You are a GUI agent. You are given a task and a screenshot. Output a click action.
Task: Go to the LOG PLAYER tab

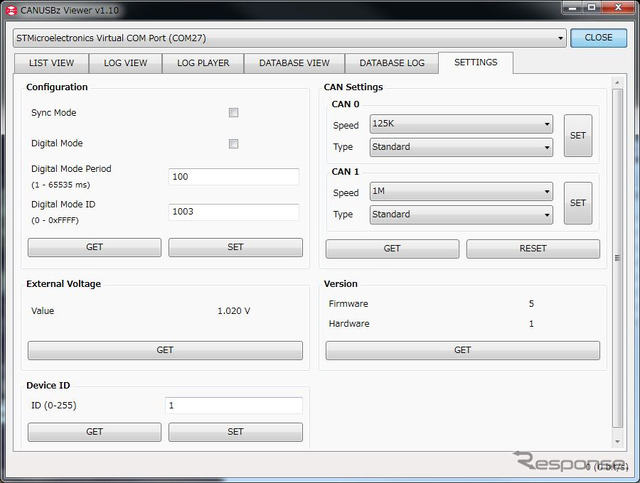click(x=203, y=63)
